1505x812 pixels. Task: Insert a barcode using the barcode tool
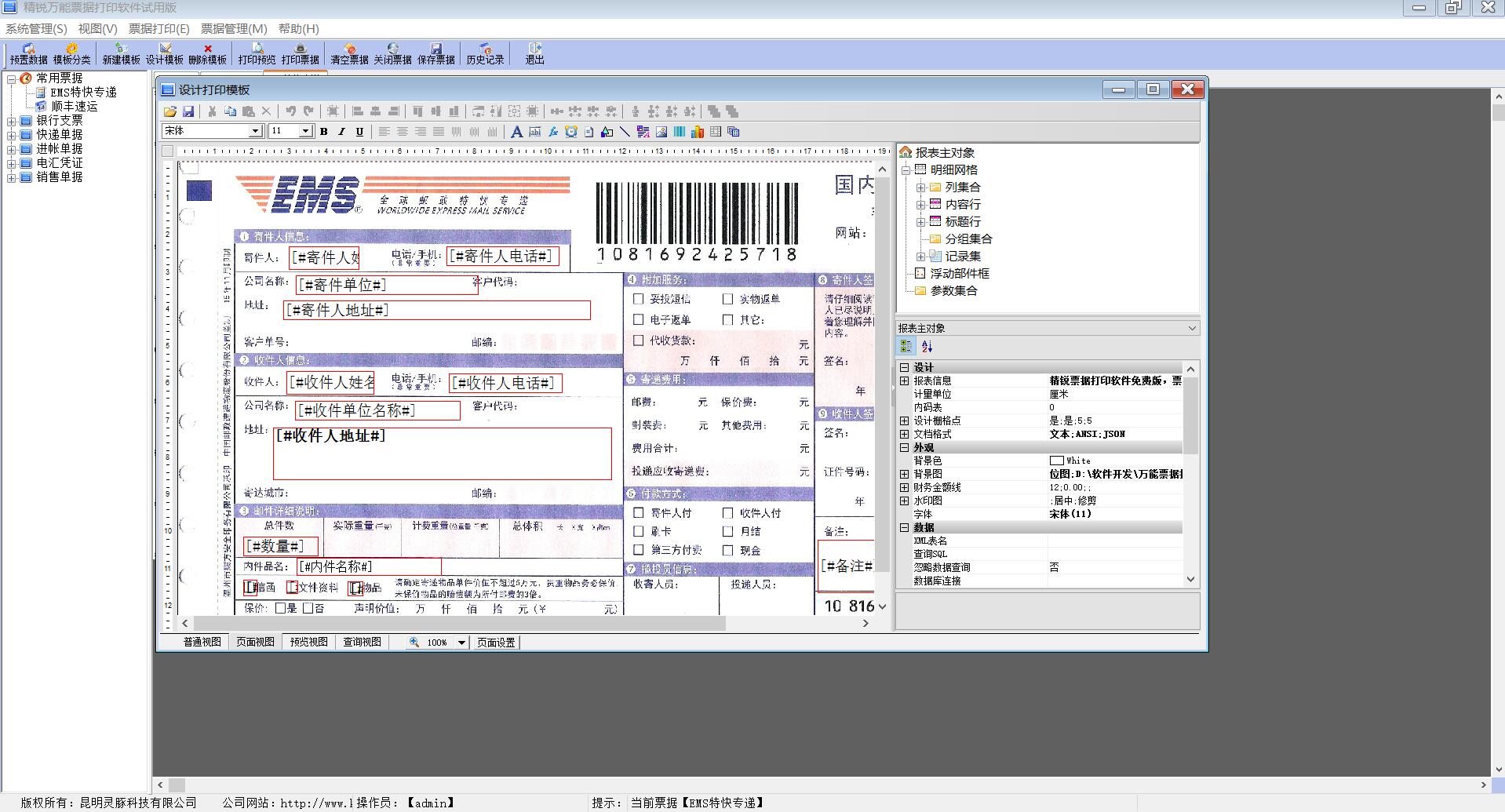point(680,132)
